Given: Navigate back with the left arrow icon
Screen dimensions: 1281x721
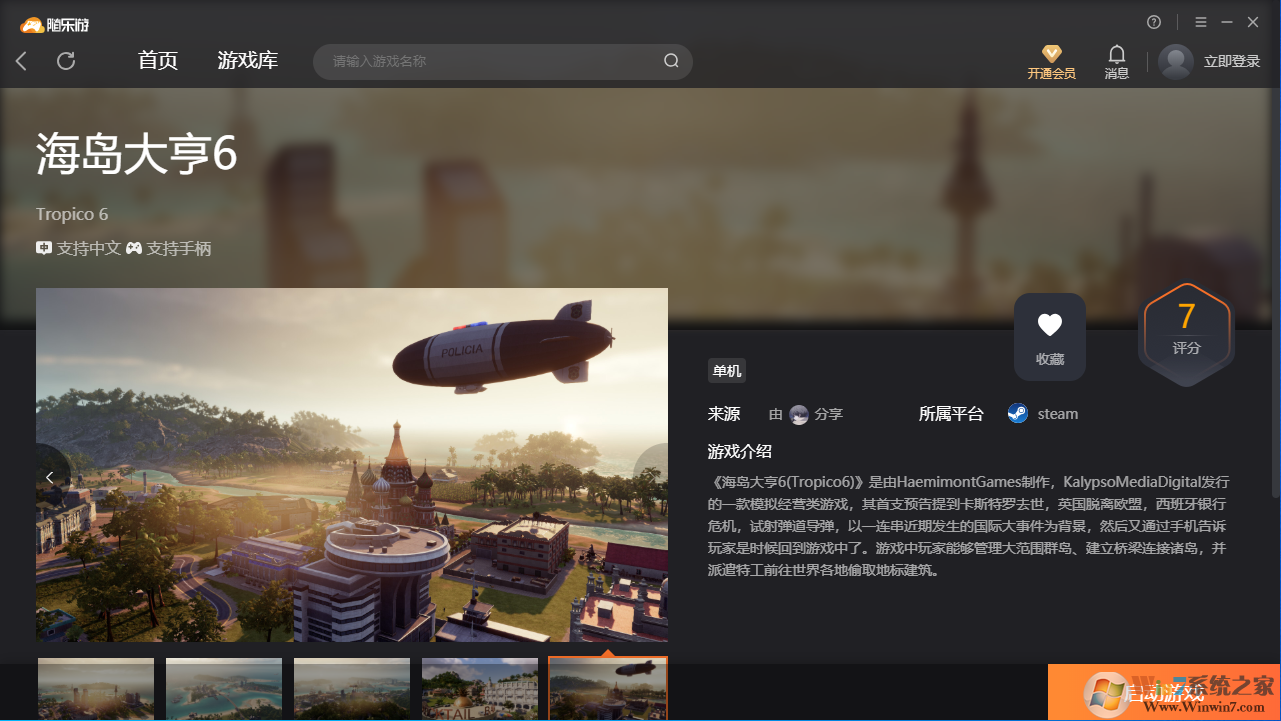Looking at the screenshot, I should (x=21, y=61).
